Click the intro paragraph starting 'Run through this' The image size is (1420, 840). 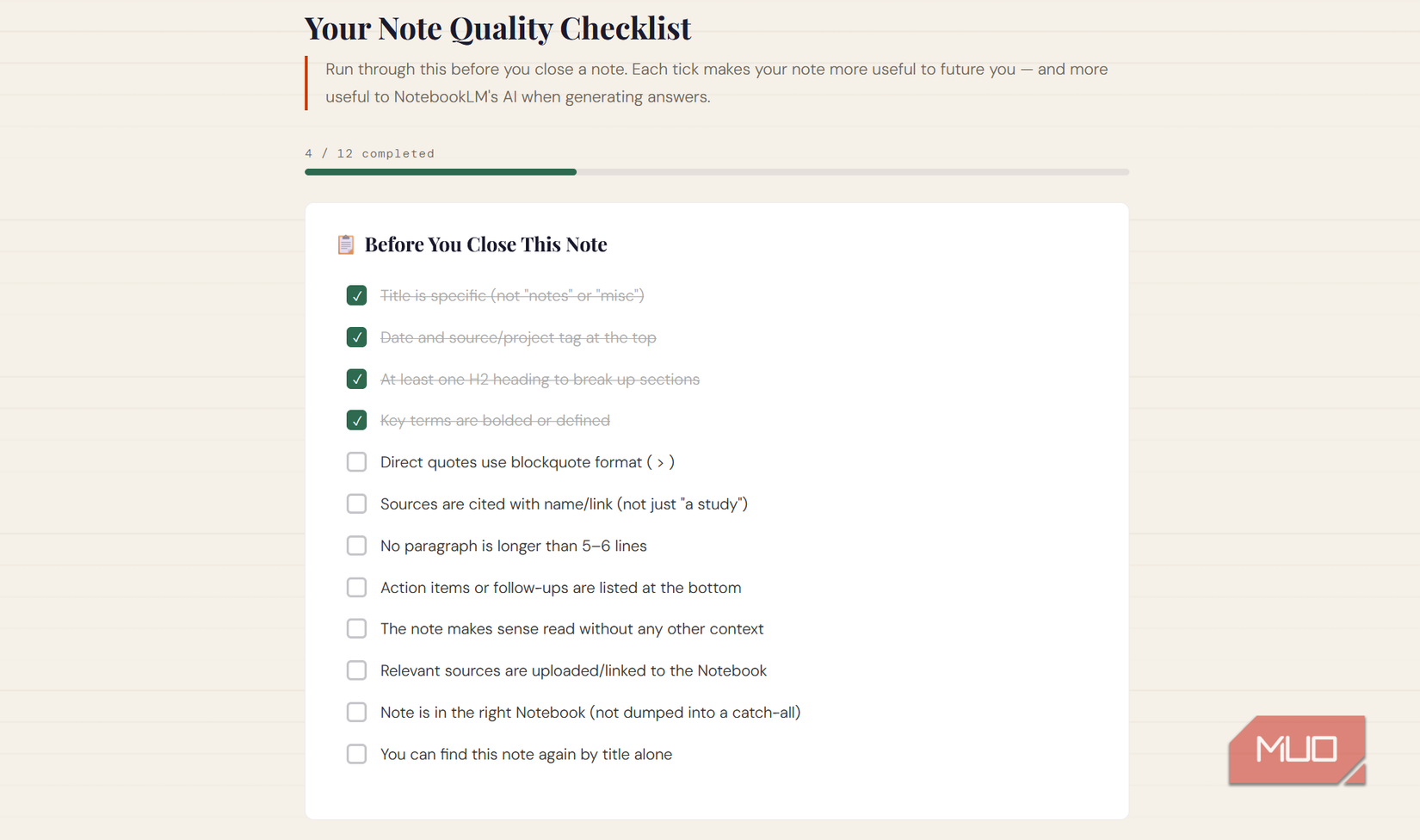click(x=716, y=83)
